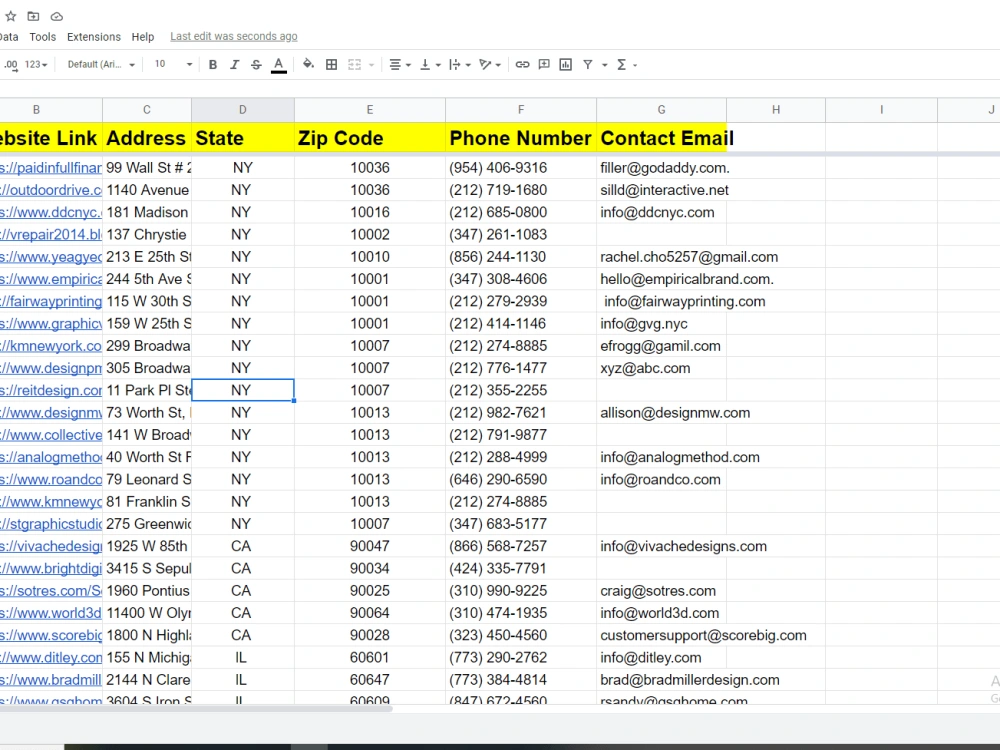
Task: Select the State header cell
Action: pyautogui.click(x=243, y=138)
